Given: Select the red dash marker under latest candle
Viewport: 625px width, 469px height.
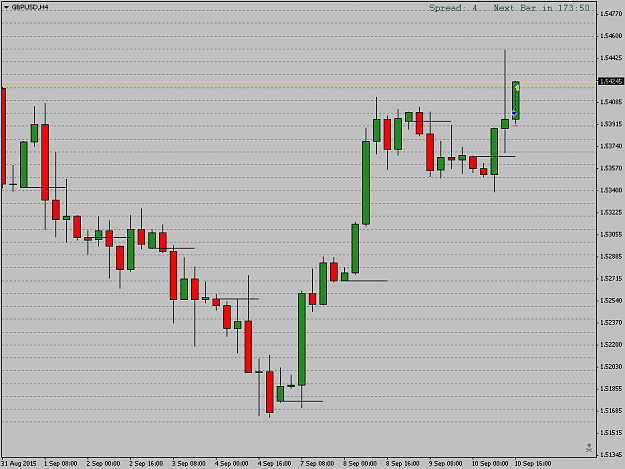Looking at the screenshot, I should coord(515,126).
